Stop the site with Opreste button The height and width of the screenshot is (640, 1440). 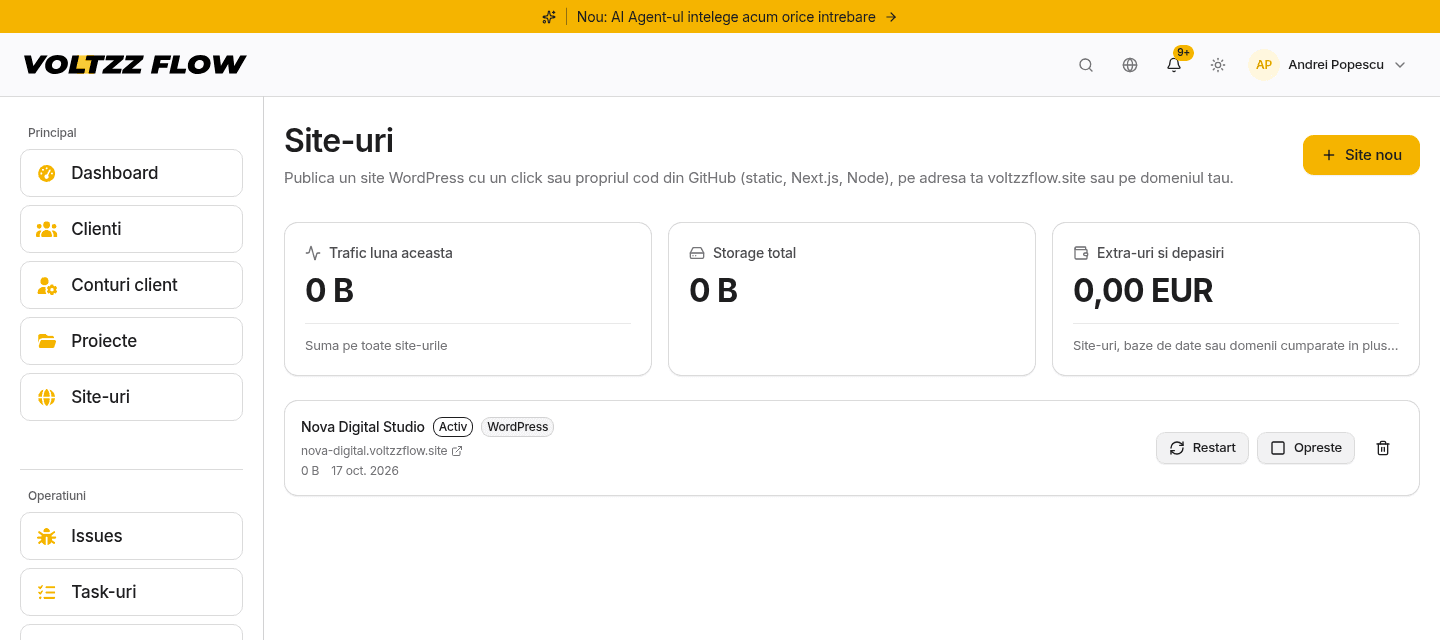point(1306,448)
